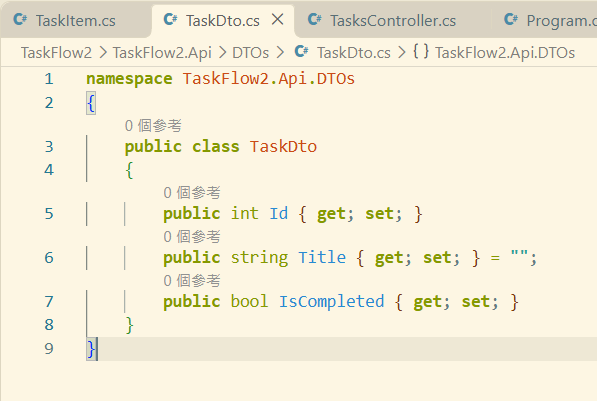Click the get accessor on line 7
Screen dimensions: 597x401
428,303
